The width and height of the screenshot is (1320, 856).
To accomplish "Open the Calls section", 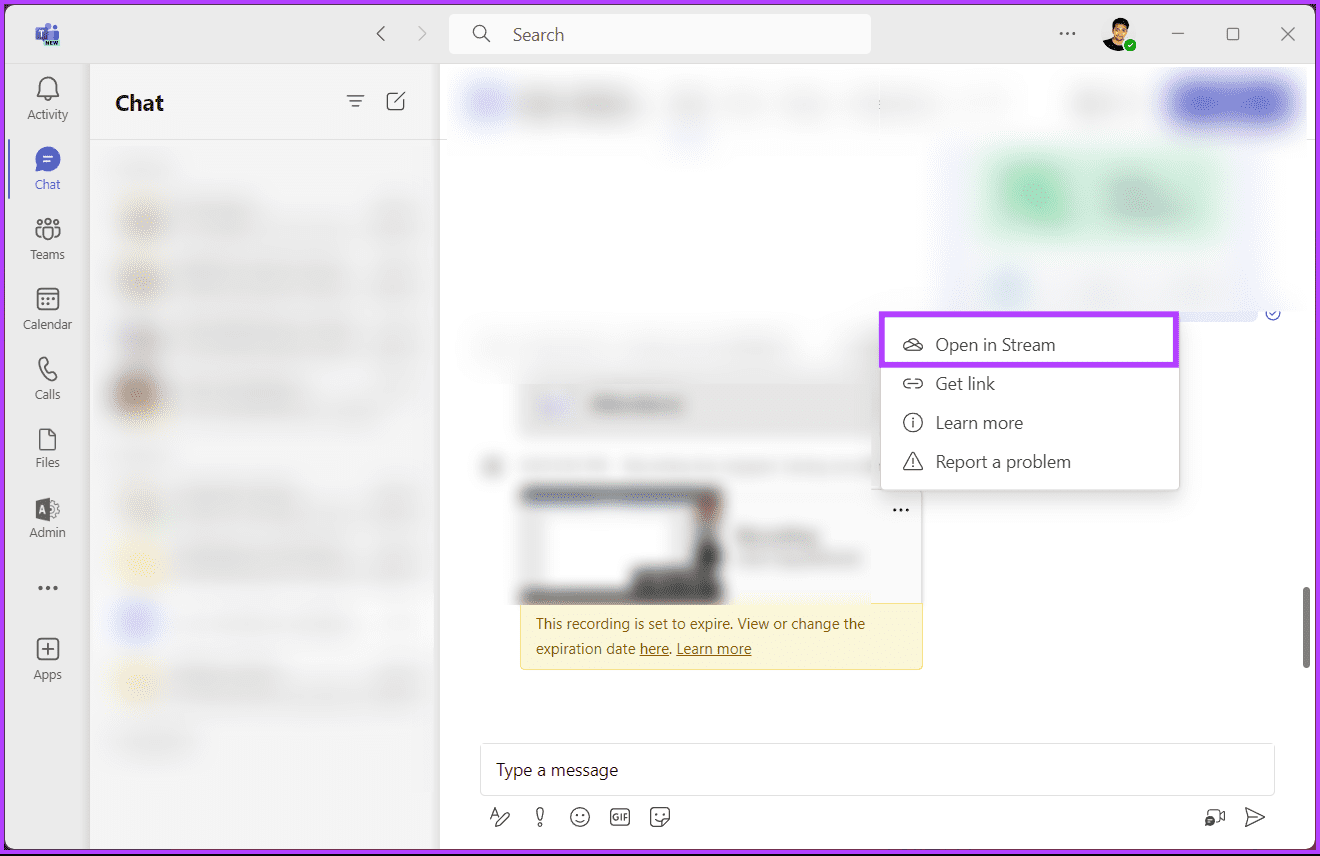I will [x=47, y=379].
